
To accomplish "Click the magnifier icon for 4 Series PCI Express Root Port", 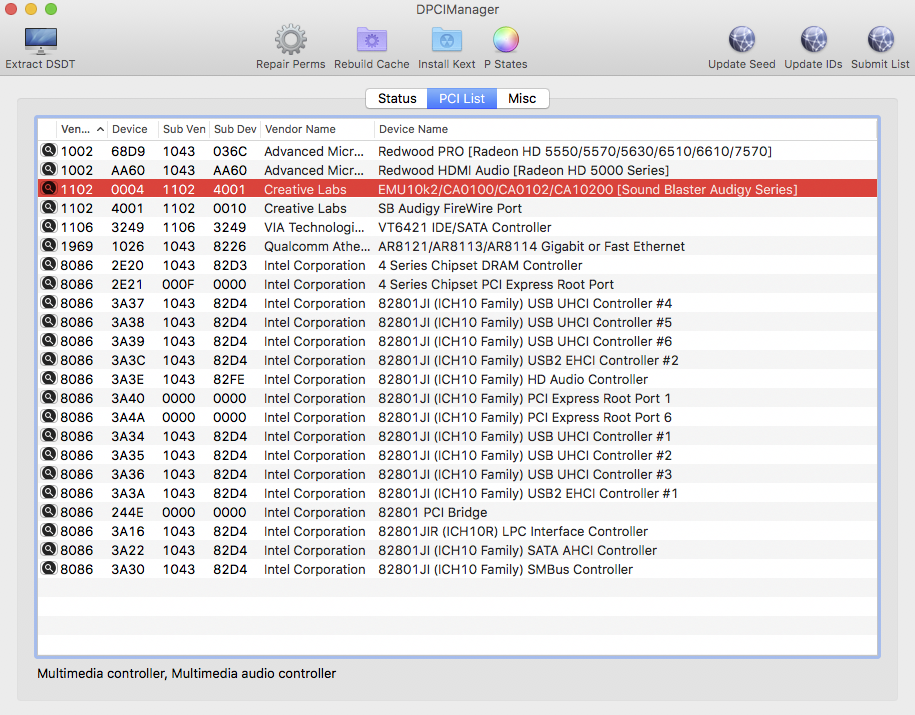I will point(49,283).
